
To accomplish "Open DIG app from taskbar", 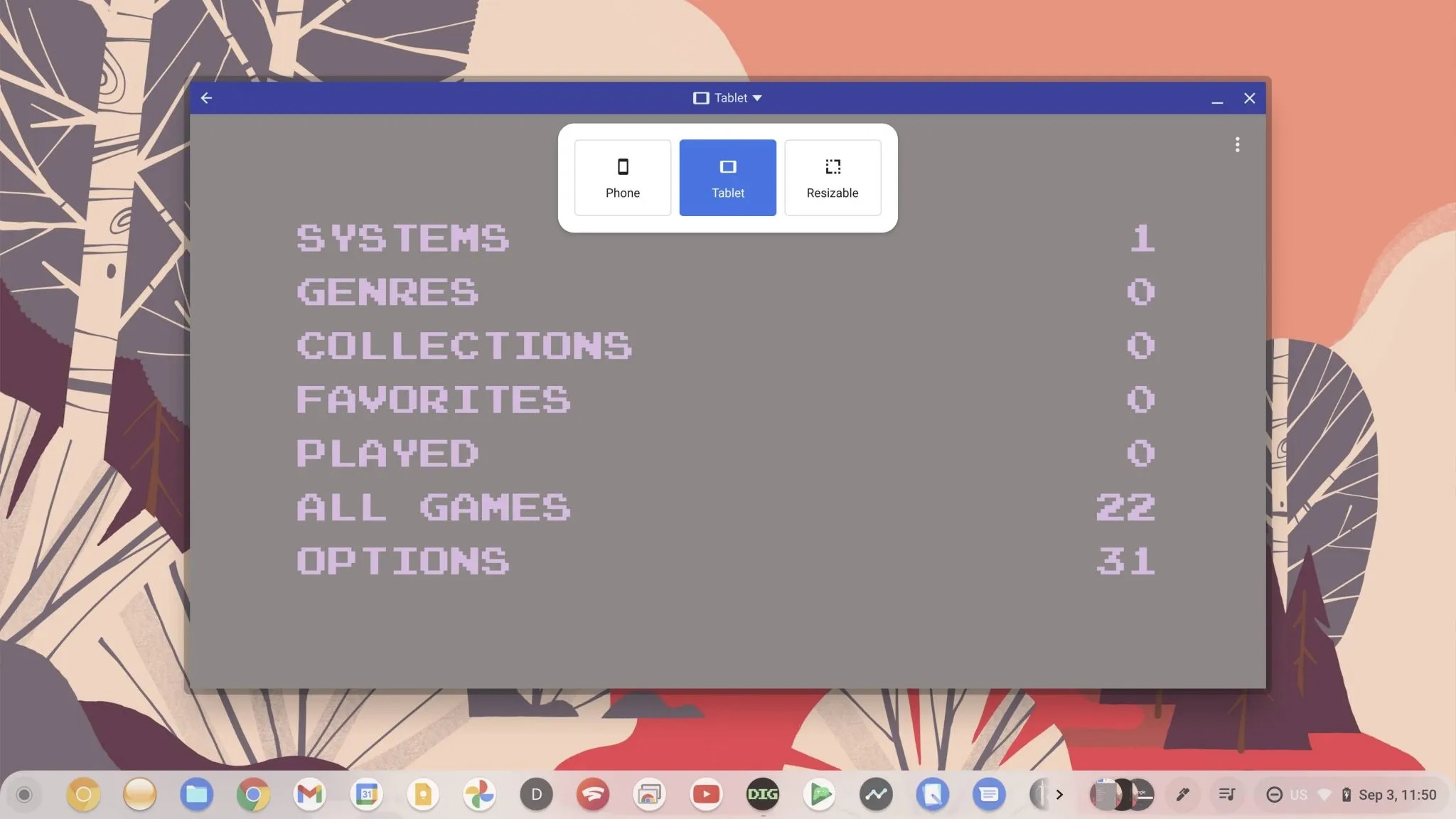I will 762,793.
